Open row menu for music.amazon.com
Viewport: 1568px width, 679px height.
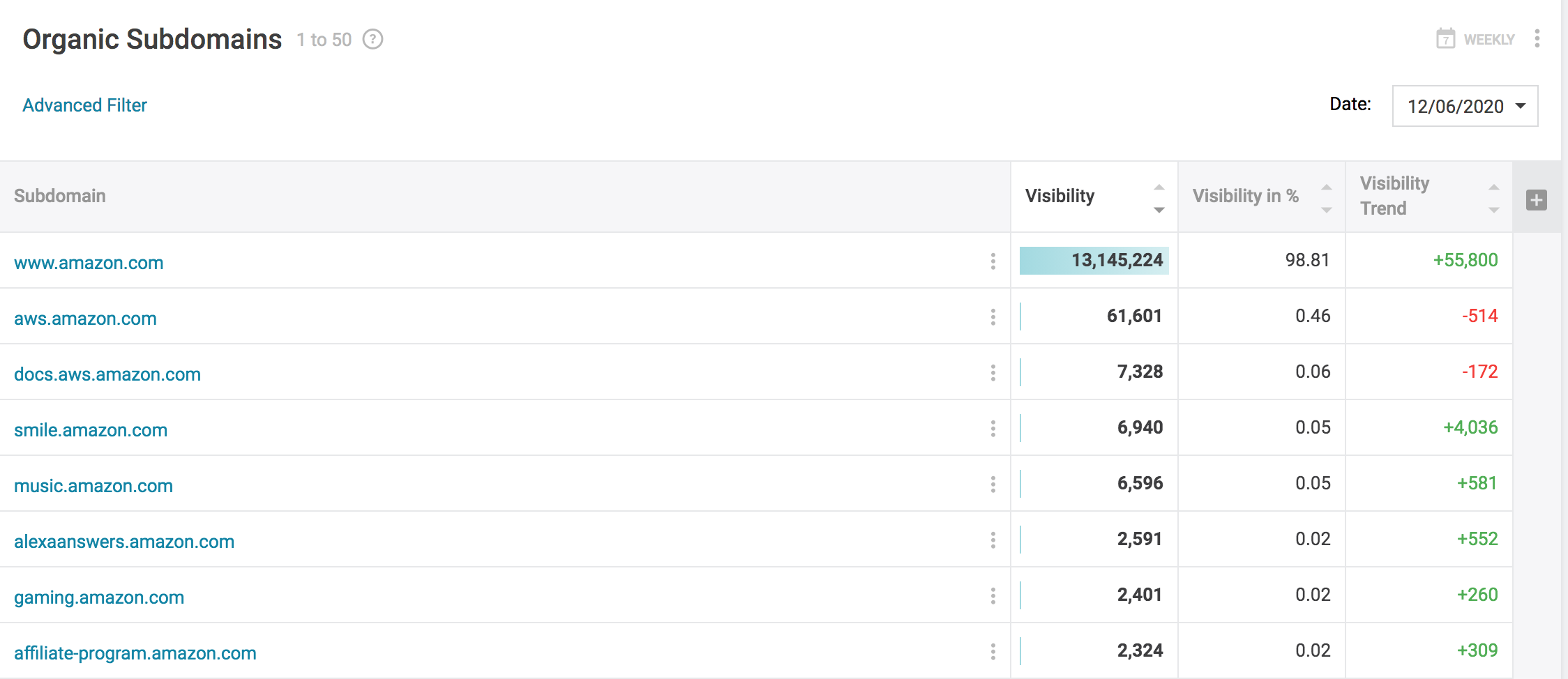click(993, 485)
